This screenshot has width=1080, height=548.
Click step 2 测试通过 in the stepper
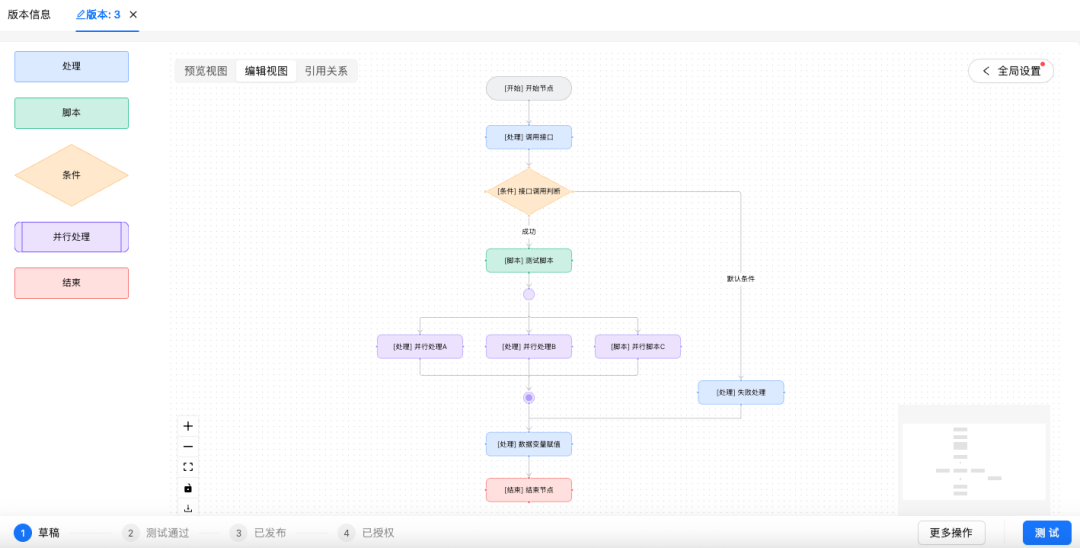coord(155,533)
